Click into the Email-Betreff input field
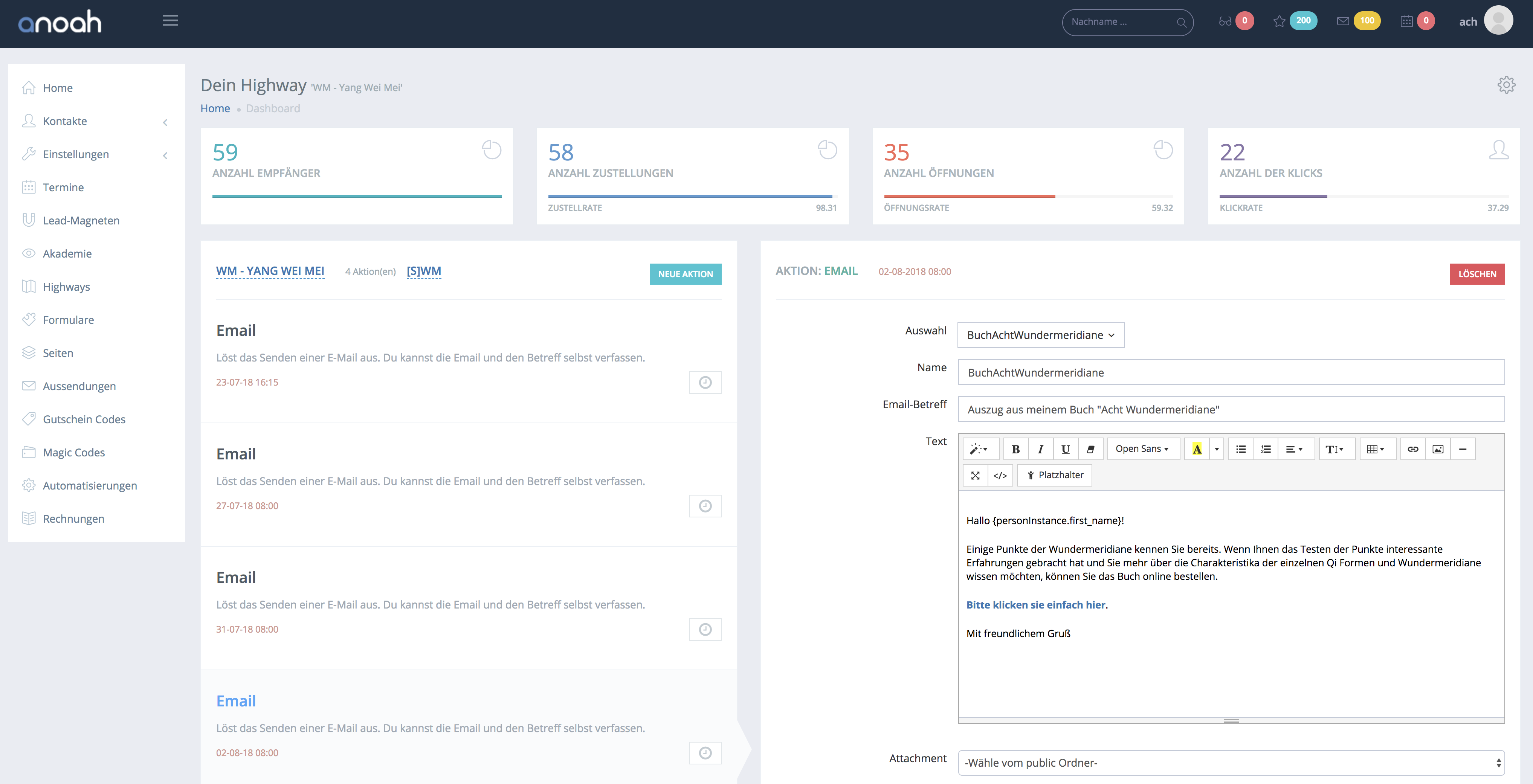Viewport: 1533px width, 784px height. [x=1231, y=409]
